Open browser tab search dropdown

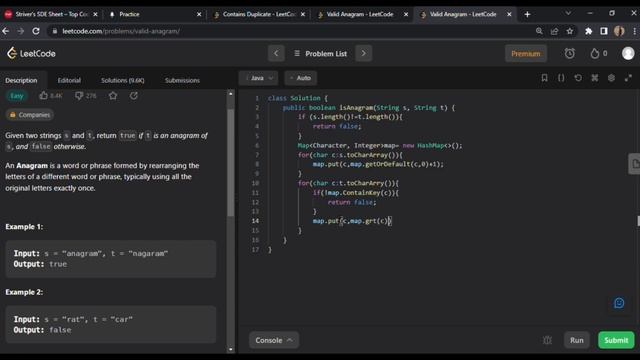pyautogui.click(x=568, y=13)
